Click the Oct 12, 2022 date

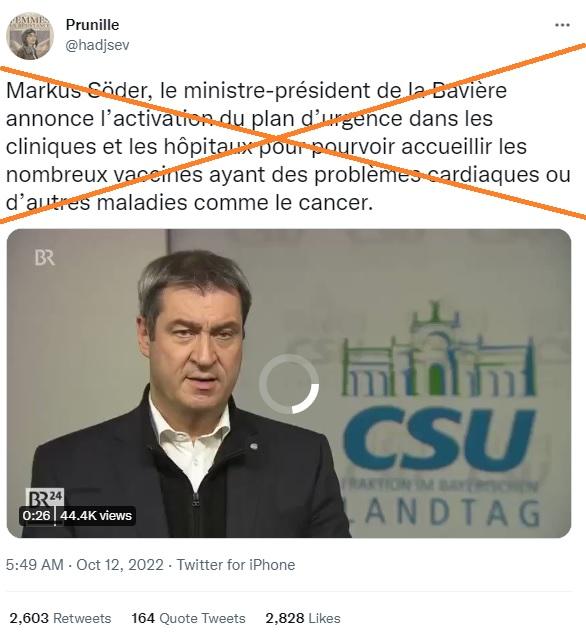click(120, 565)
